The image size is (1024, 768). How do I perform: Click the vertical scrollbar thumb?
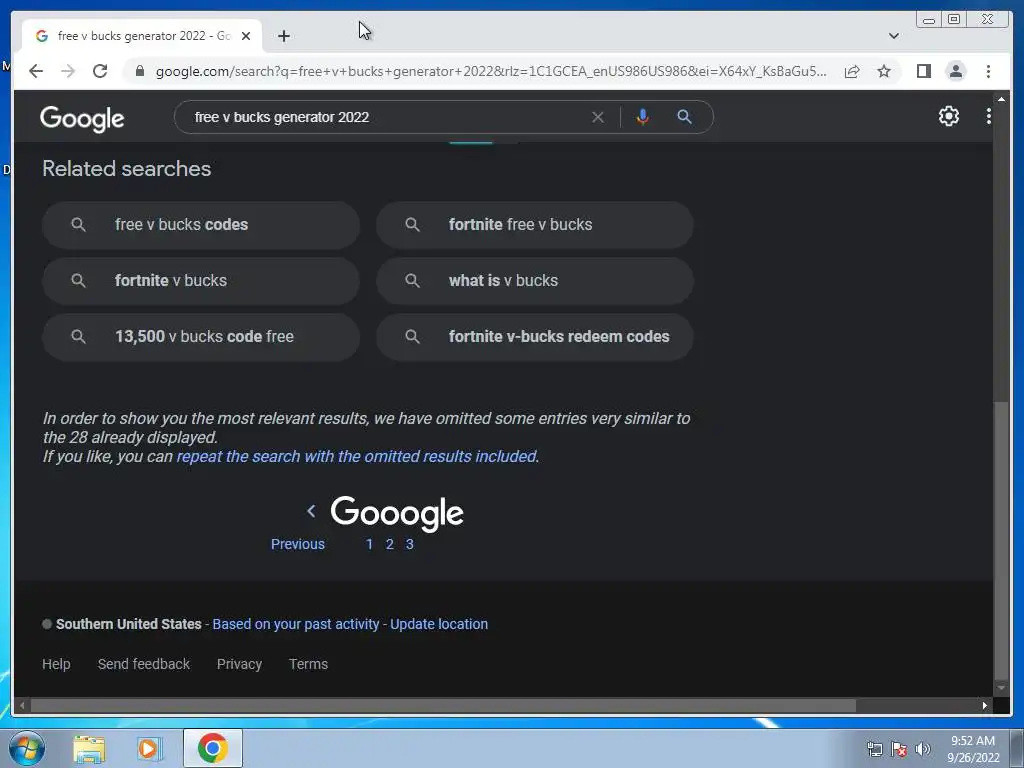point(1000,541)
